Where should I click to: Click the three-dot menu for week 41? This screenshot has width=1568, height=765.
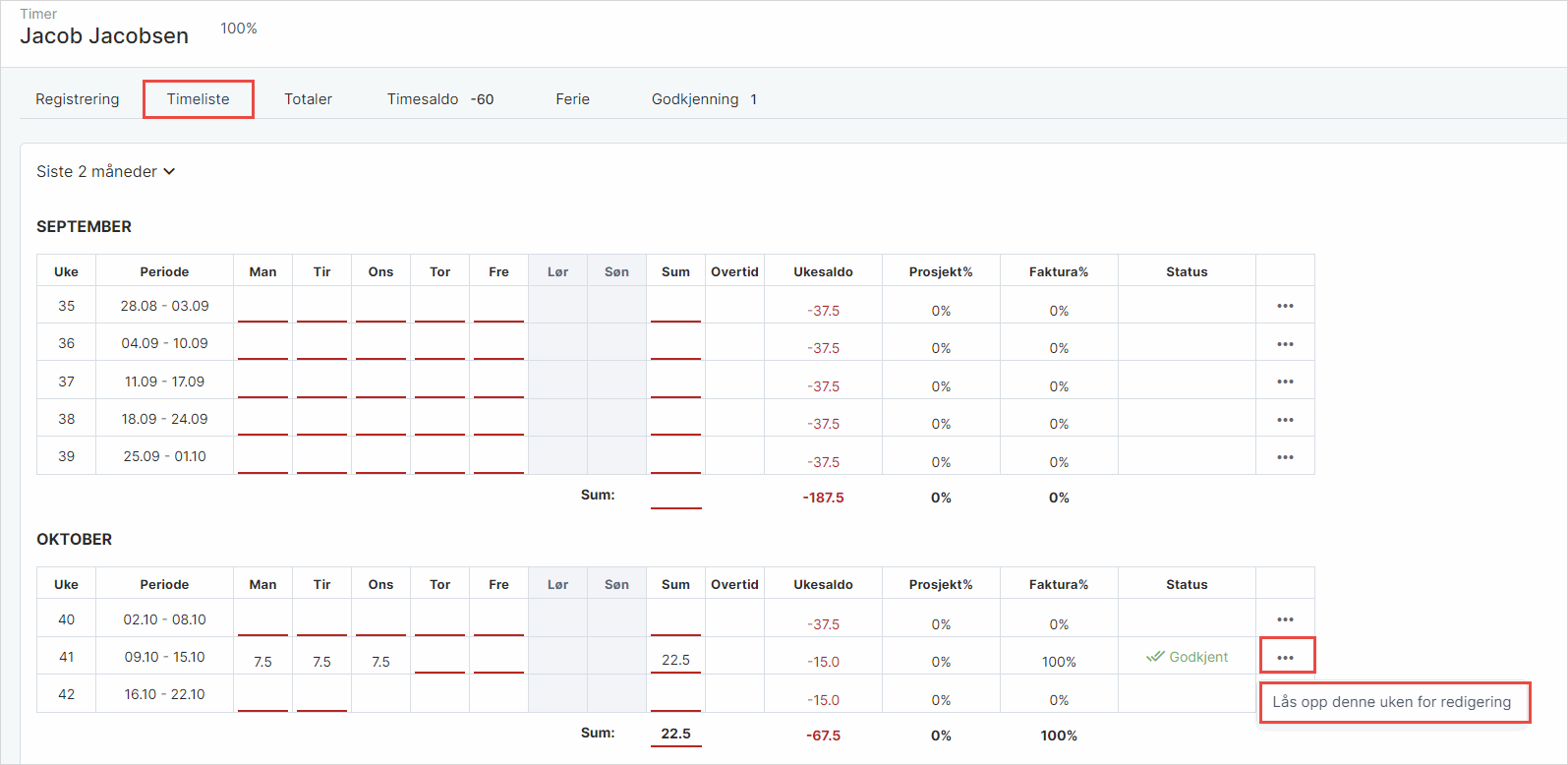pos(1285,657)
